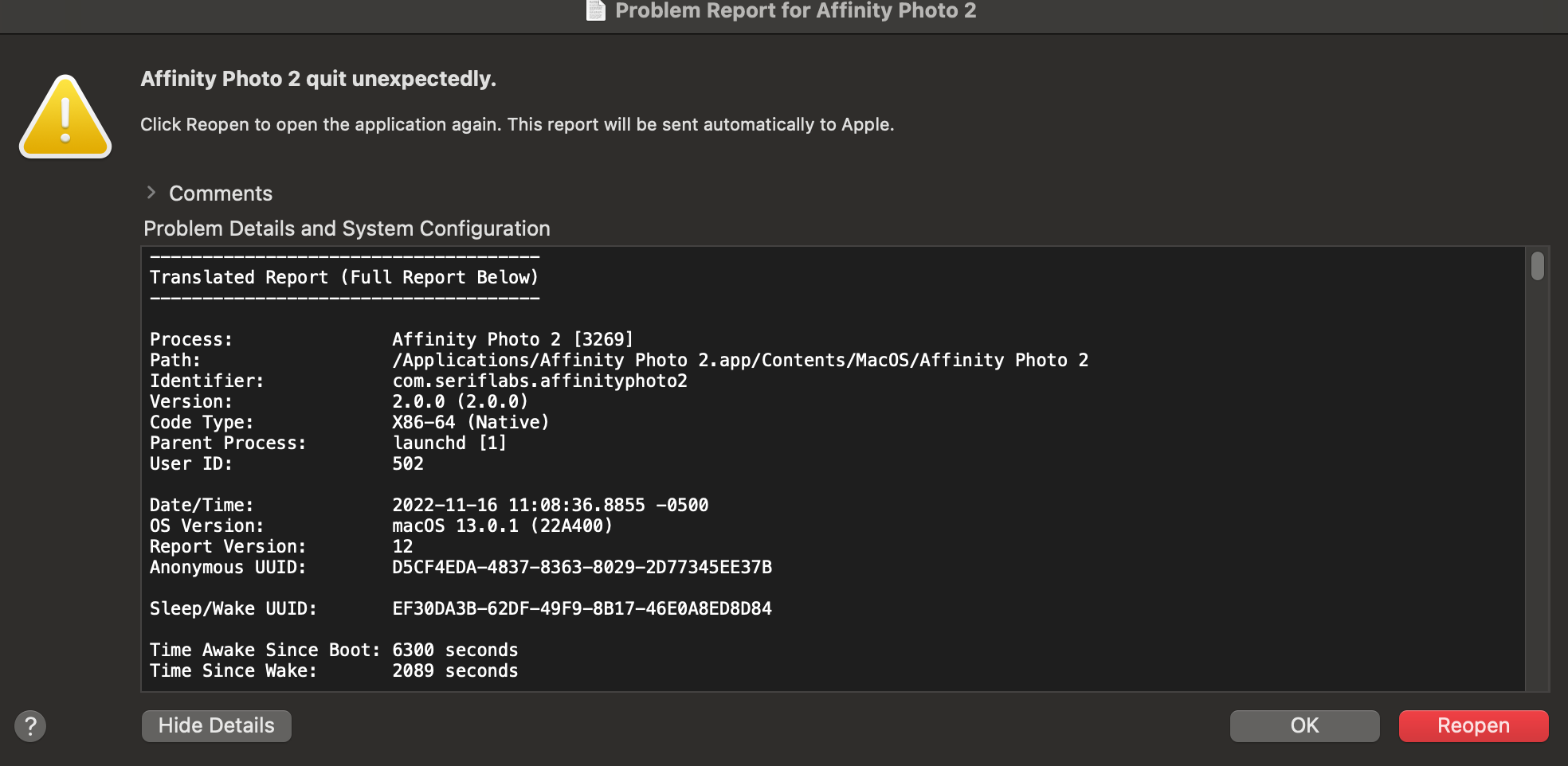This screenshot has height=766, width=1568.
Task: Click the OS version 'macOS 13.0.1 (22A400)'
Action: pos(503,526)
